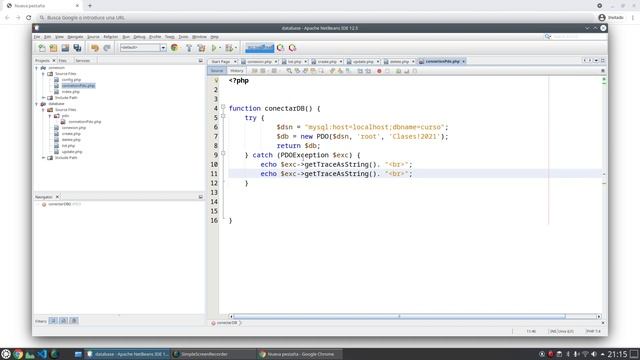Select index.php in the conexion project
Image resolution: width=640 pixels, height=360 pixels.
click(71, 92)
